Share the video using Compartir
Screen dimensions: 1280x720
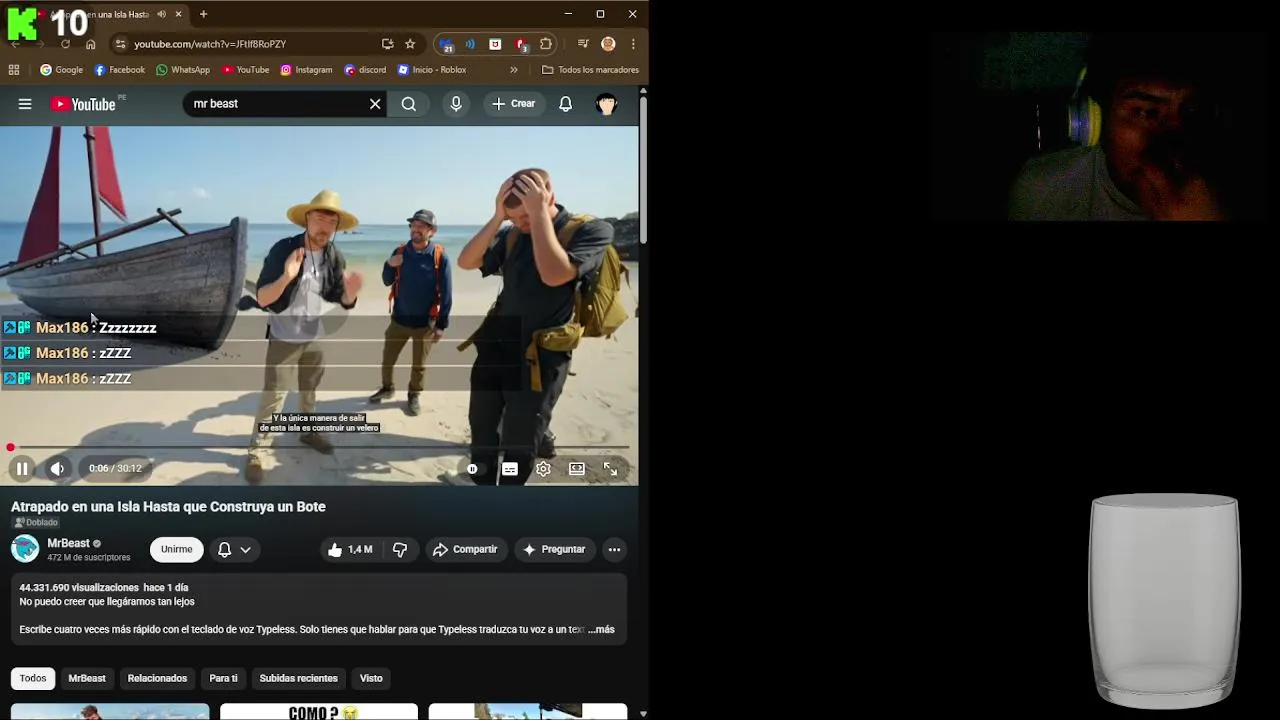[465, 549]
